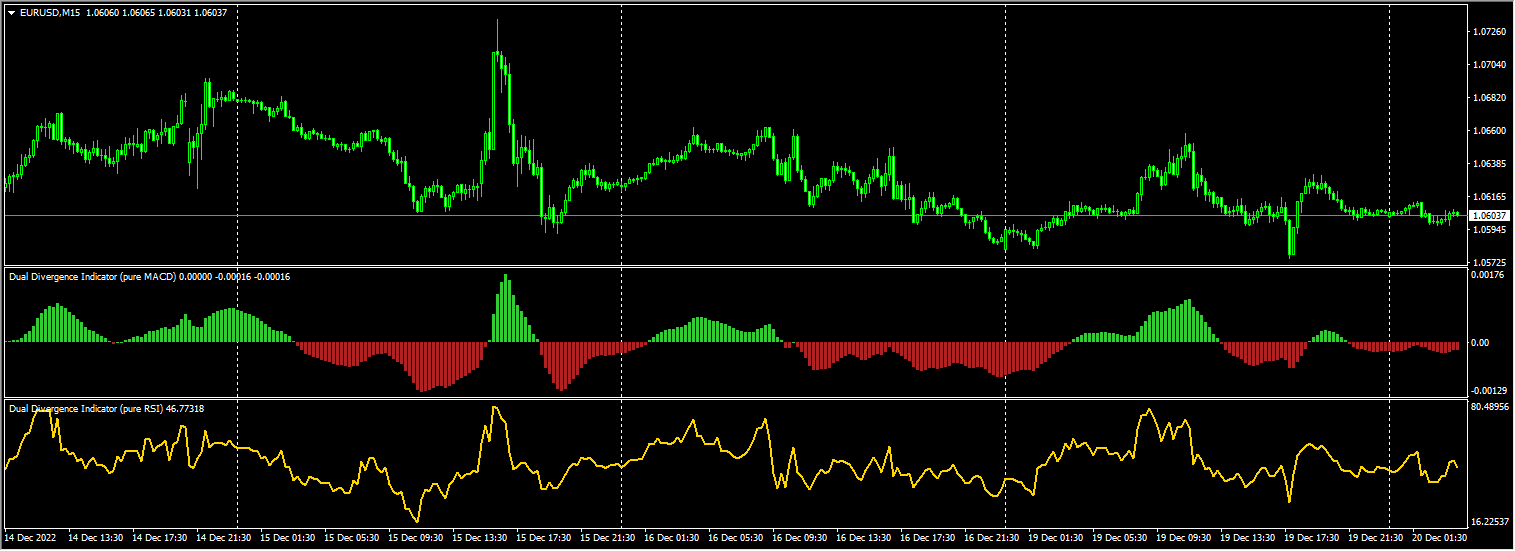This screenshot has width=1515, height=551.
Task: Click the MACD scale value -0.00129
Action: [1490, 390]
